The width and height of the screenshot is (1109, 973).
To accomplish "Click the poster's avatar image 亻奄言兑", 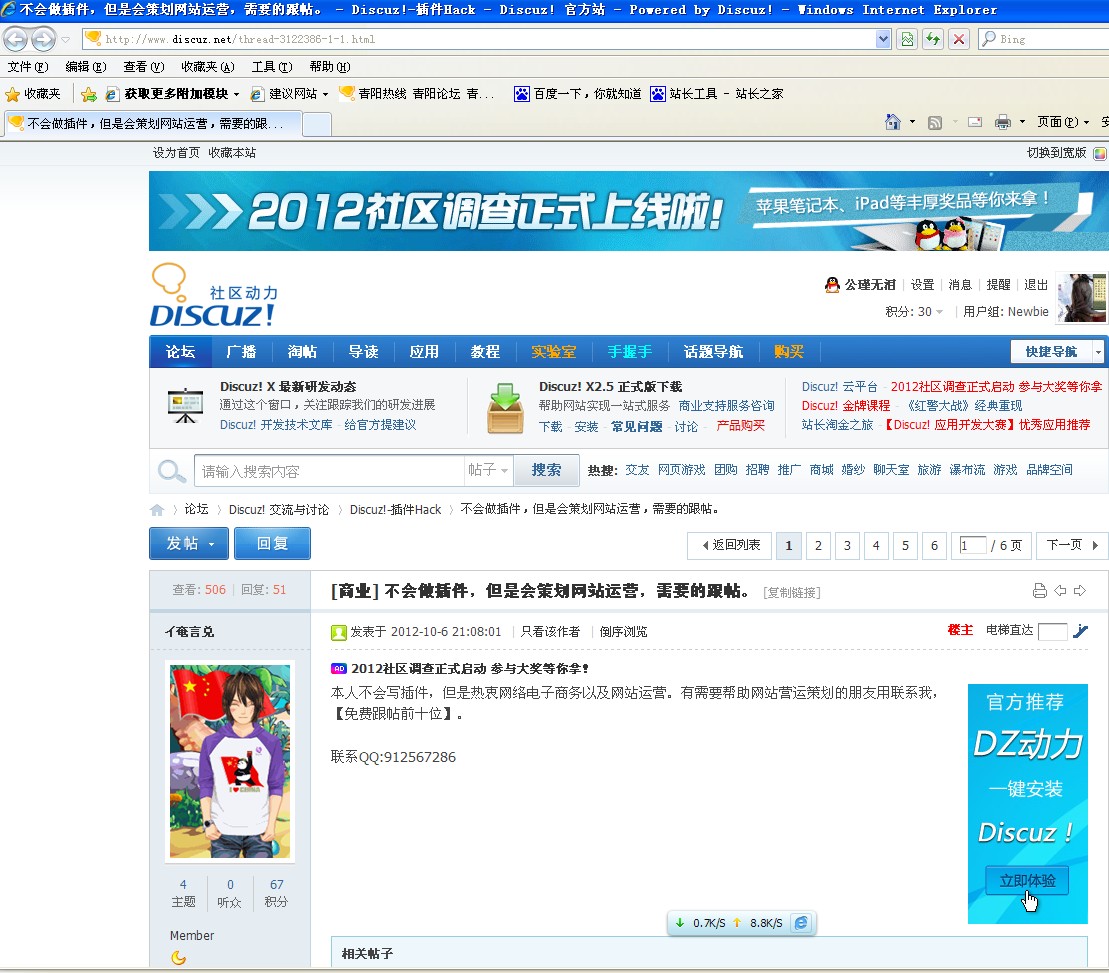I will pos(230,761).
